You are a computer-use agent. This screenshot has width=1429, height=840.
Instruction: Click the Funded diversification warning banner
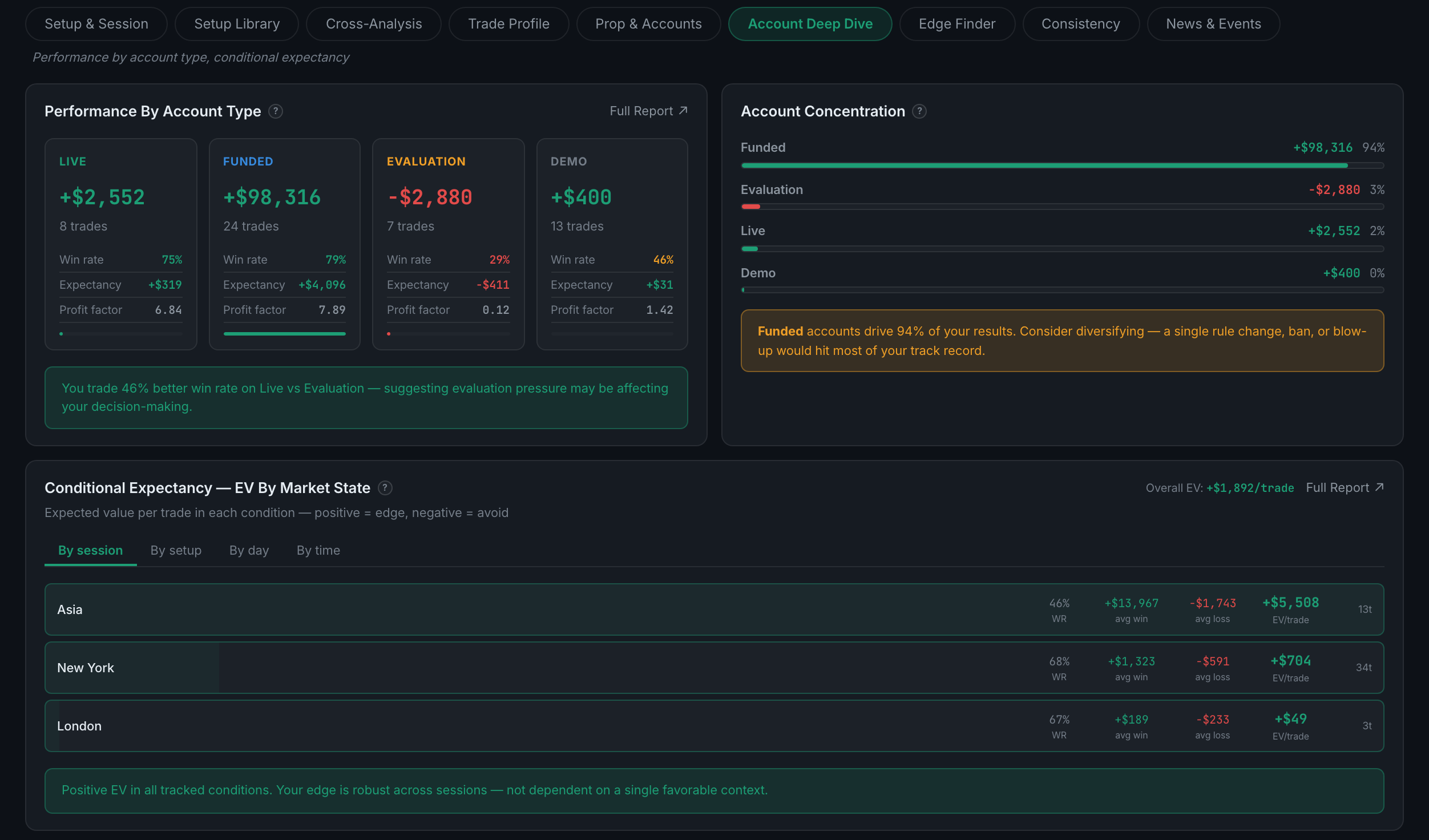tap(1063, 341)
